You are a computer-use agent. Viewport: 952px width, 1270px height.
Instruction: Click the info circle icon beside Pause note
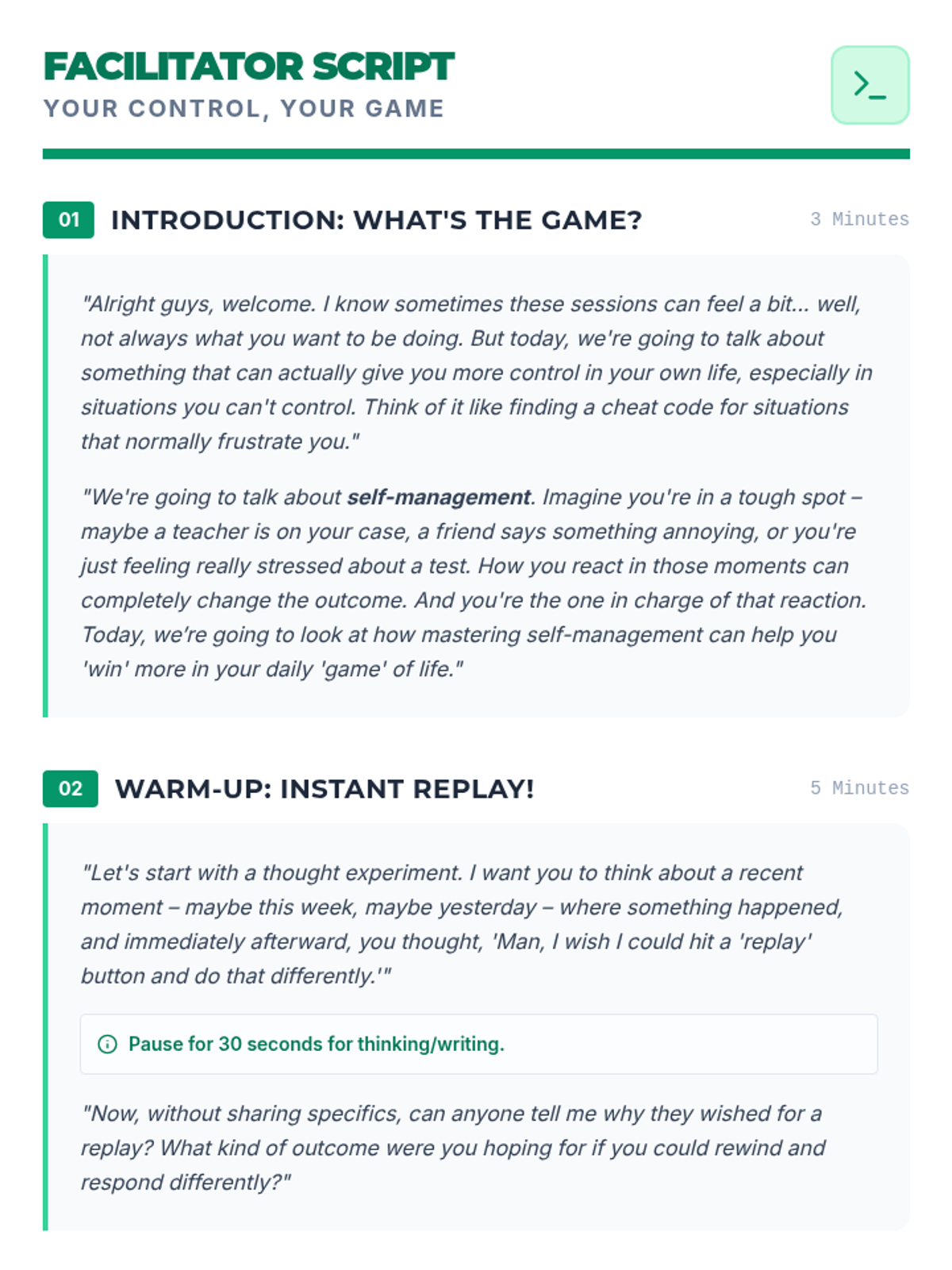(107, 1044)
